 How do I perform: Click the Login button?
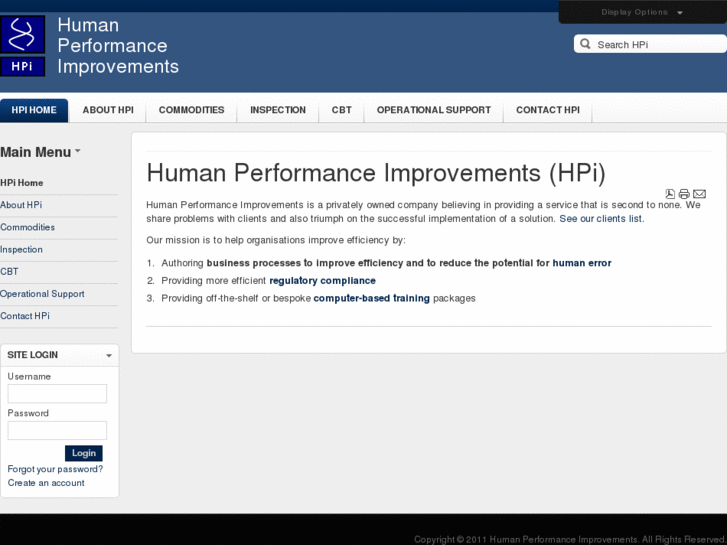(x=83, y=453)
